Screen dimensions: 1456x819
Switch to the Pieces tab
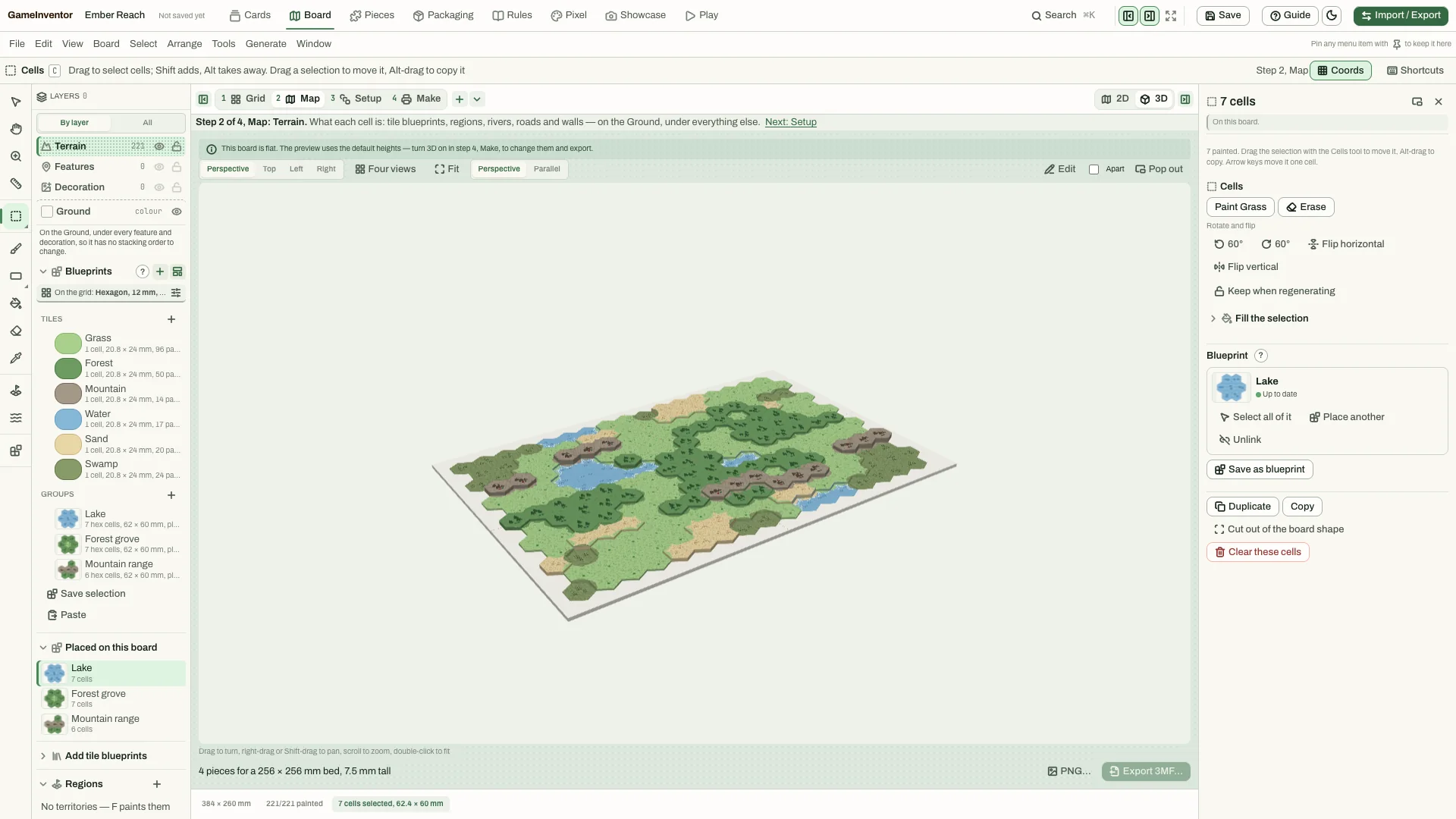372,15
